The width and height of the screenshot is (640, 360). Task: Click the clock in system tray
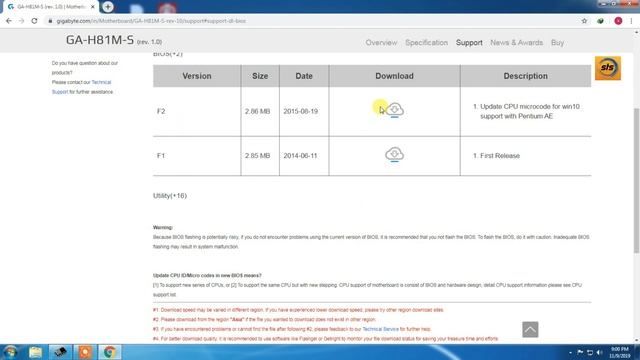[620, 352]
